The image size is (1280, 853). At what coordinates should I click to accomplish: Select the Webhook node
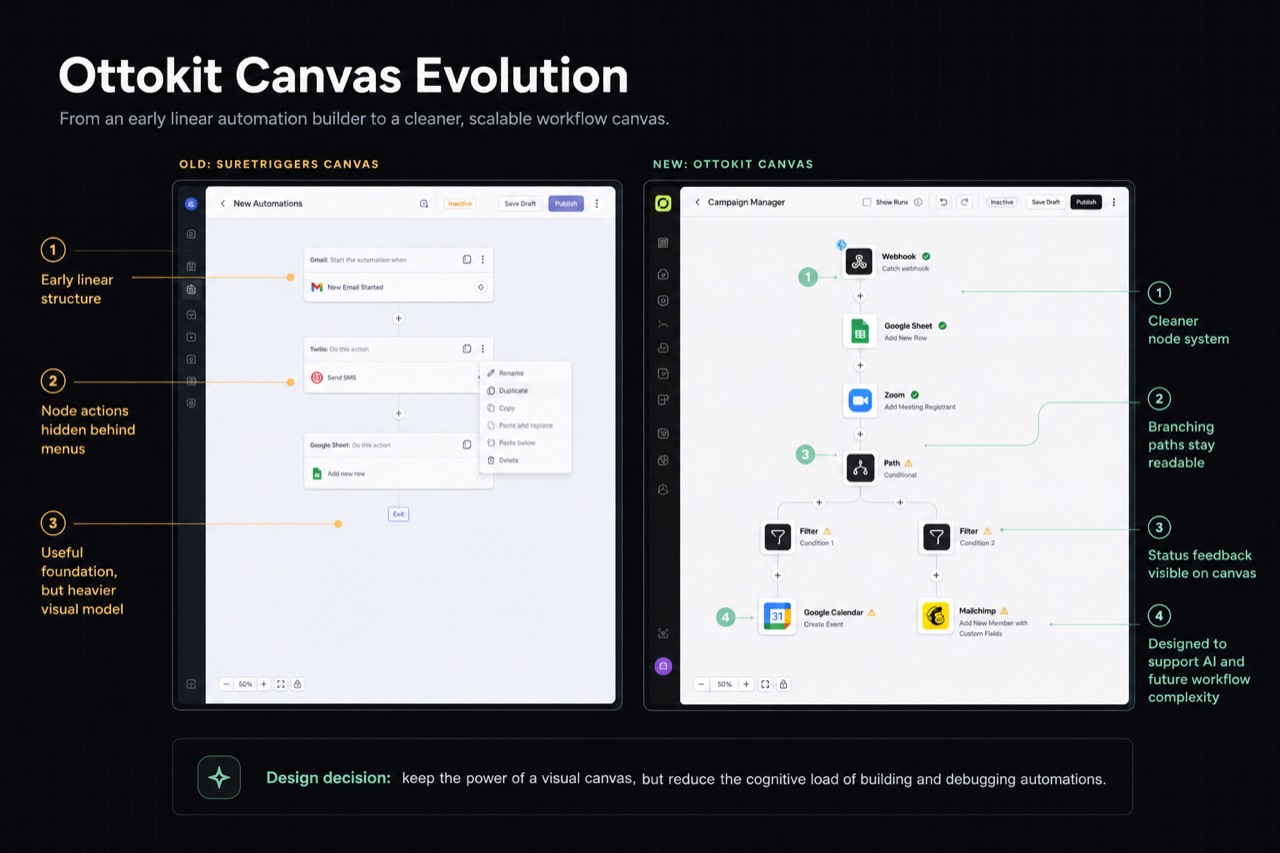(x=859, y=262)
